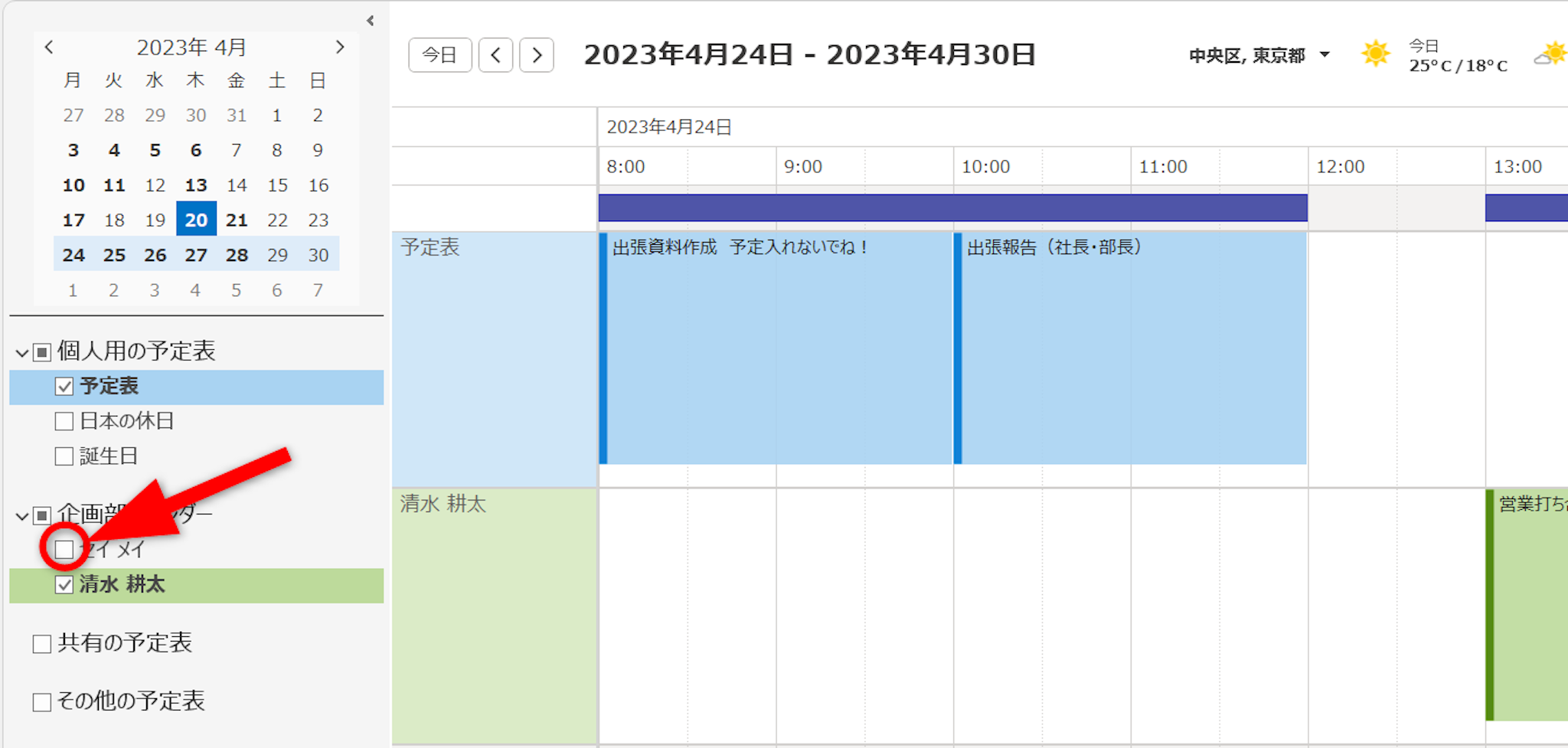The height and width of the screenshot is (748, 1568).
Task: Enable the 日本の休日 calendar checkbox
Action: pyautogui.click(x=64, y=422)
